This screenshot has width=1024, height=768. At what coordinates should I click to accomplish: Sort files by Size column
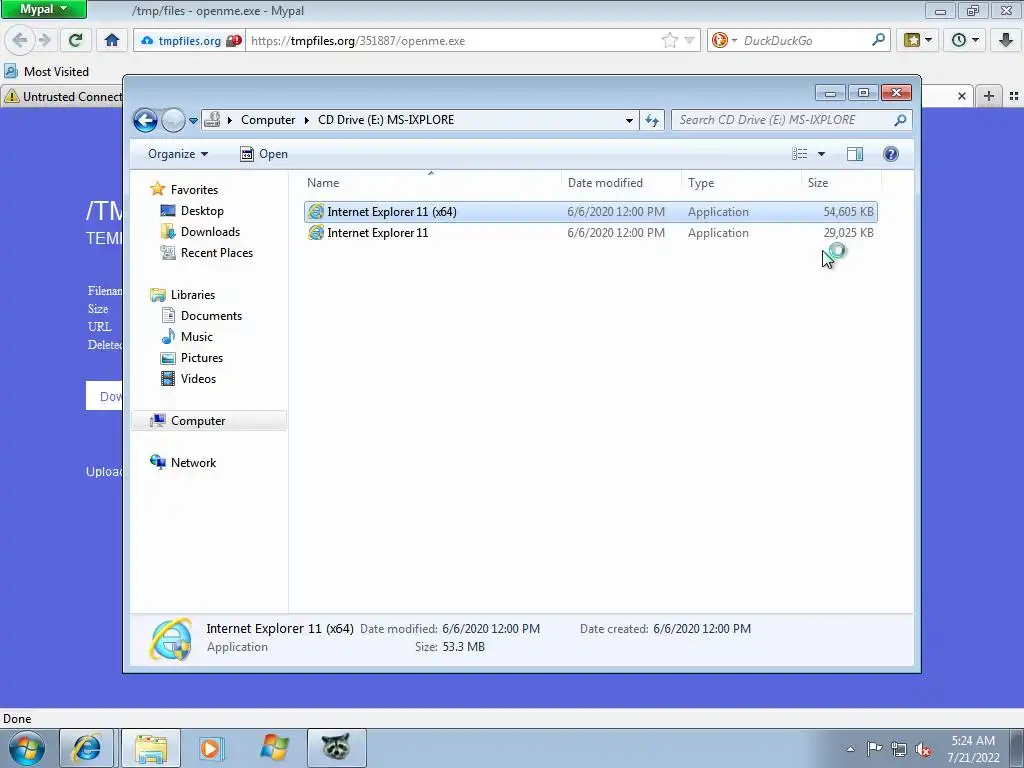point(841,183)
